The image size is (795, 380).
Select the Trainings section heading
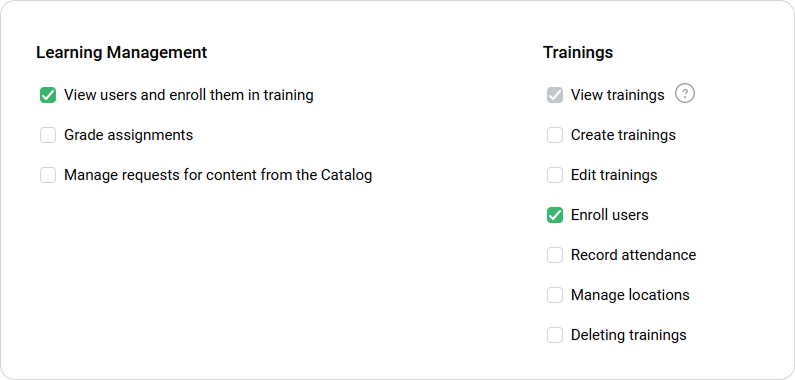pyautogui.click(x=578, y=52)
